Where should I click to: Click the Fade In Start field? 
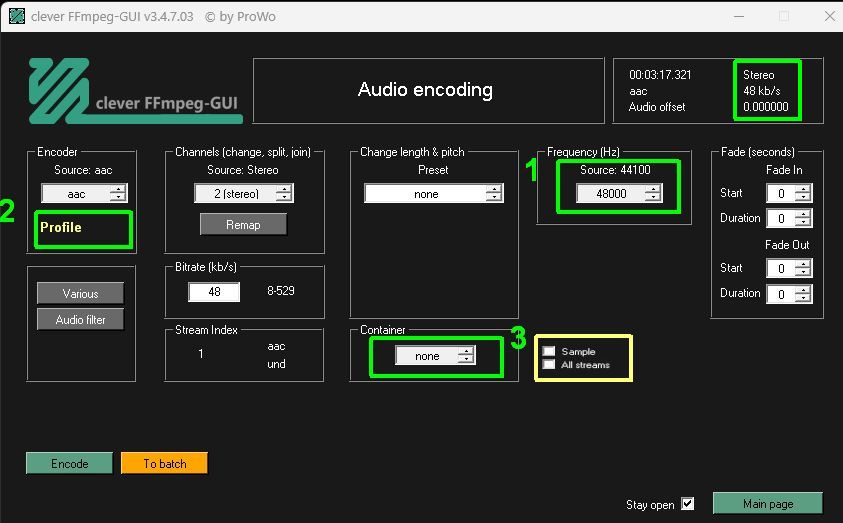781,194
